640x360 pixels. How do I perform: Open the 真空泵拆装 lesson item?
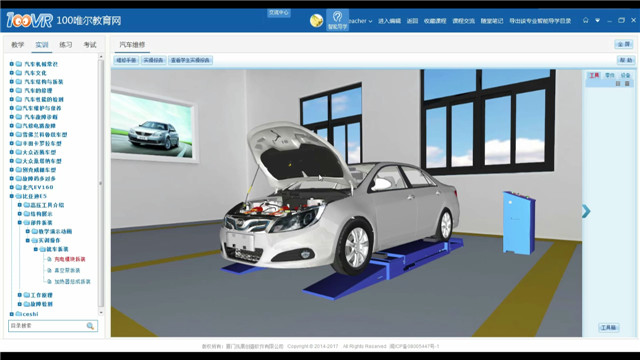(67, 270)
